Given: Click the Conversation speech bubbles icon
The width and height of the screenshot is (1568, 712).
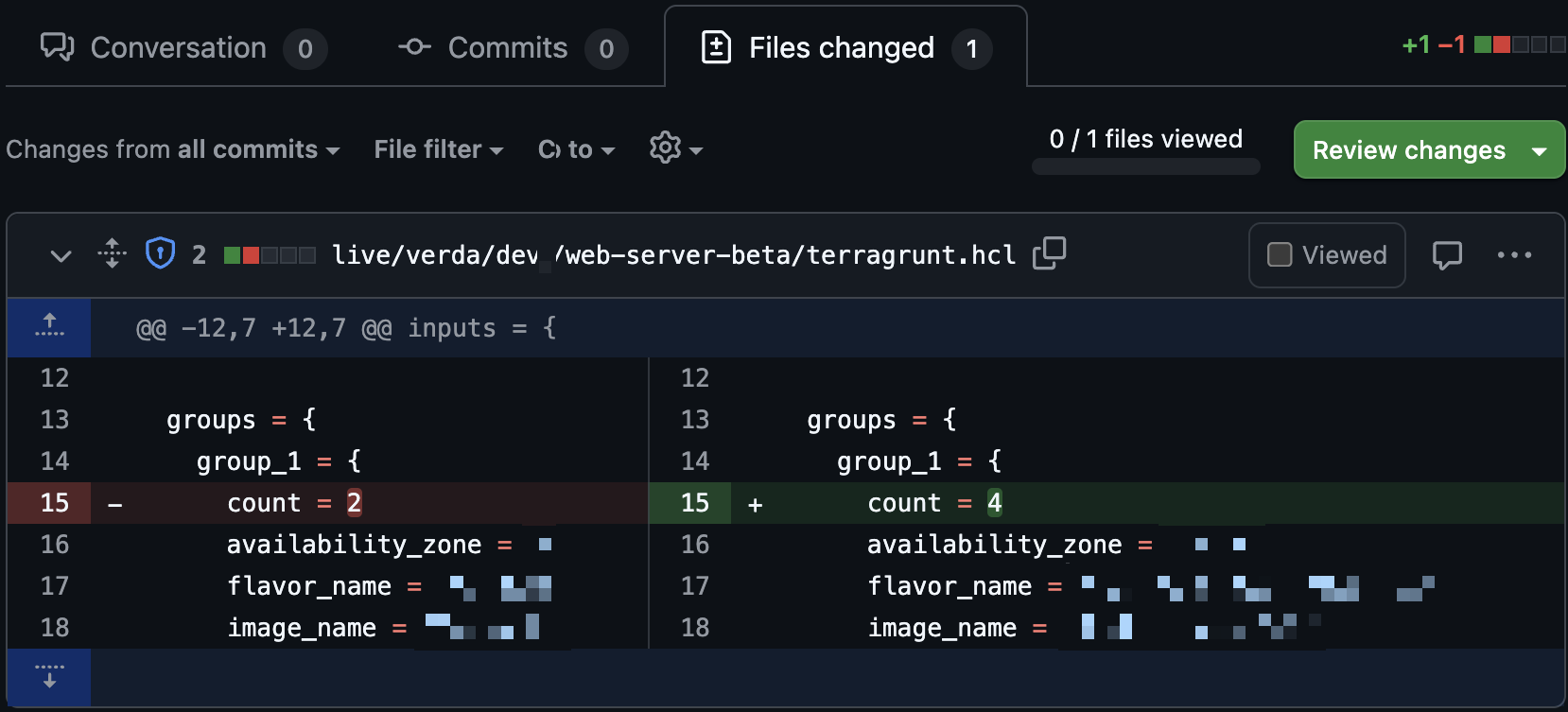Looking at the screenshot, I should tap(57, 46).
